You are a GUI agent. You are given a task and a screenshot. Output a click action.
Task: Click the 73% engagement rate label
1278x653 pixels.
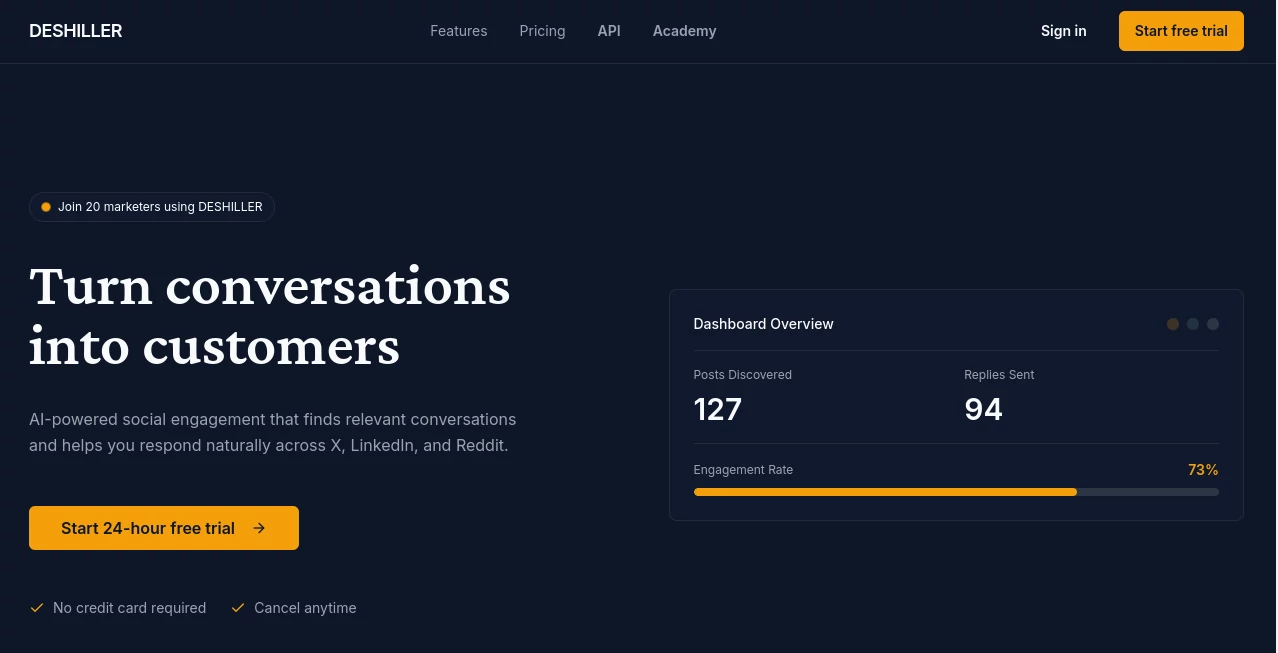coord(1203,470)
